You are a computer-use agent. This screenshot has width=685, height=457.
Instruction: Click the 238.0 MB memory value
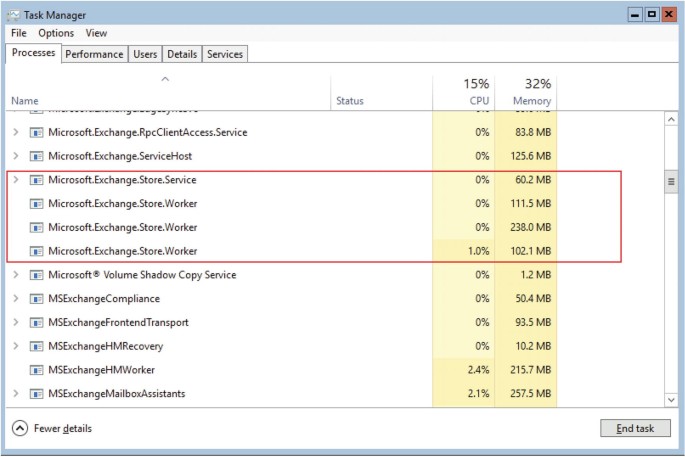tap(530, 227)
